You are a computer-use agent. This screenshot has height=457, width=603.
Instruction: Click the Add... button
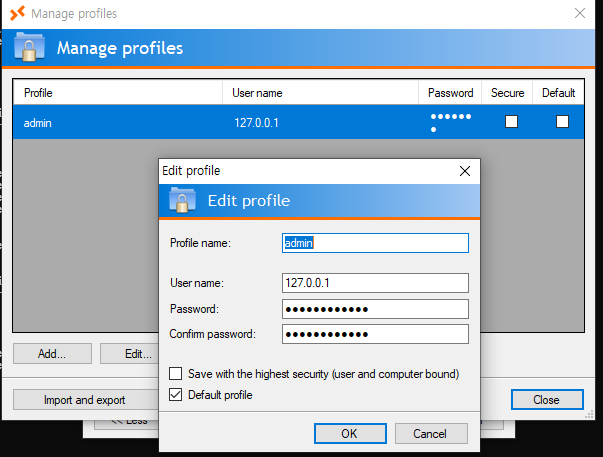(x=52, y=353)
